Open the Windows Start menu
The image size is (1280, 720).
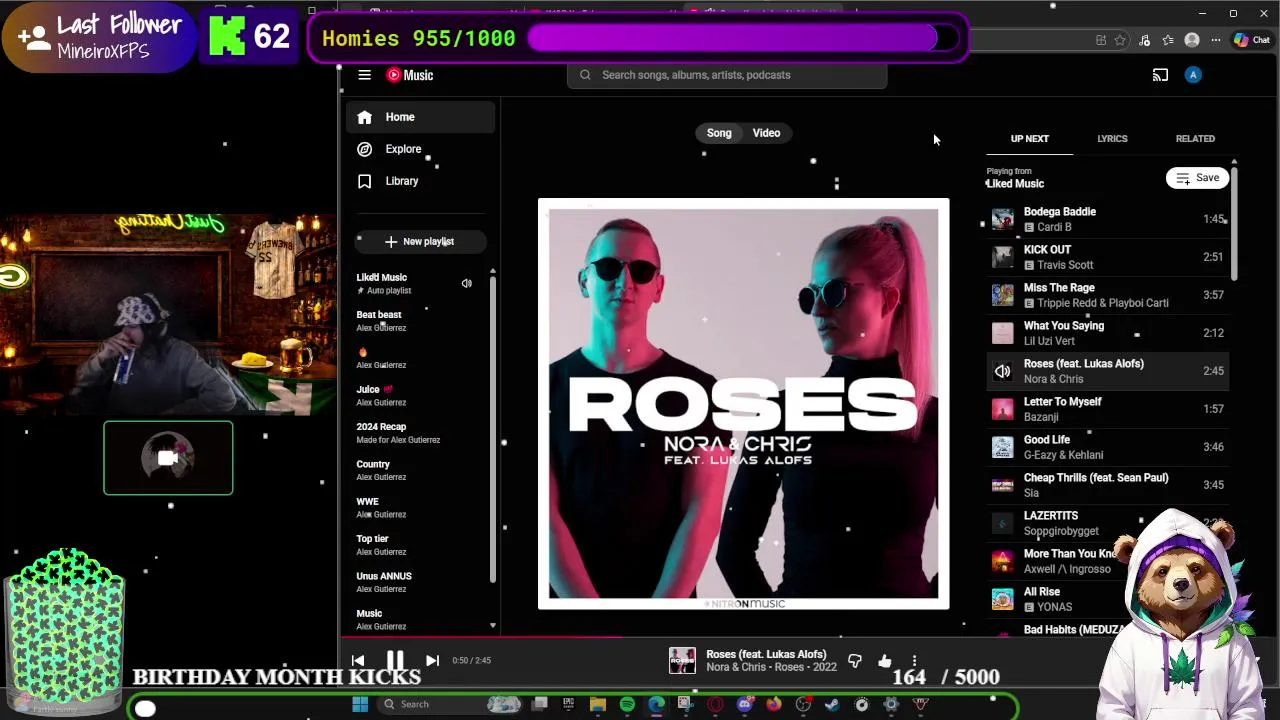pos(360,704)
